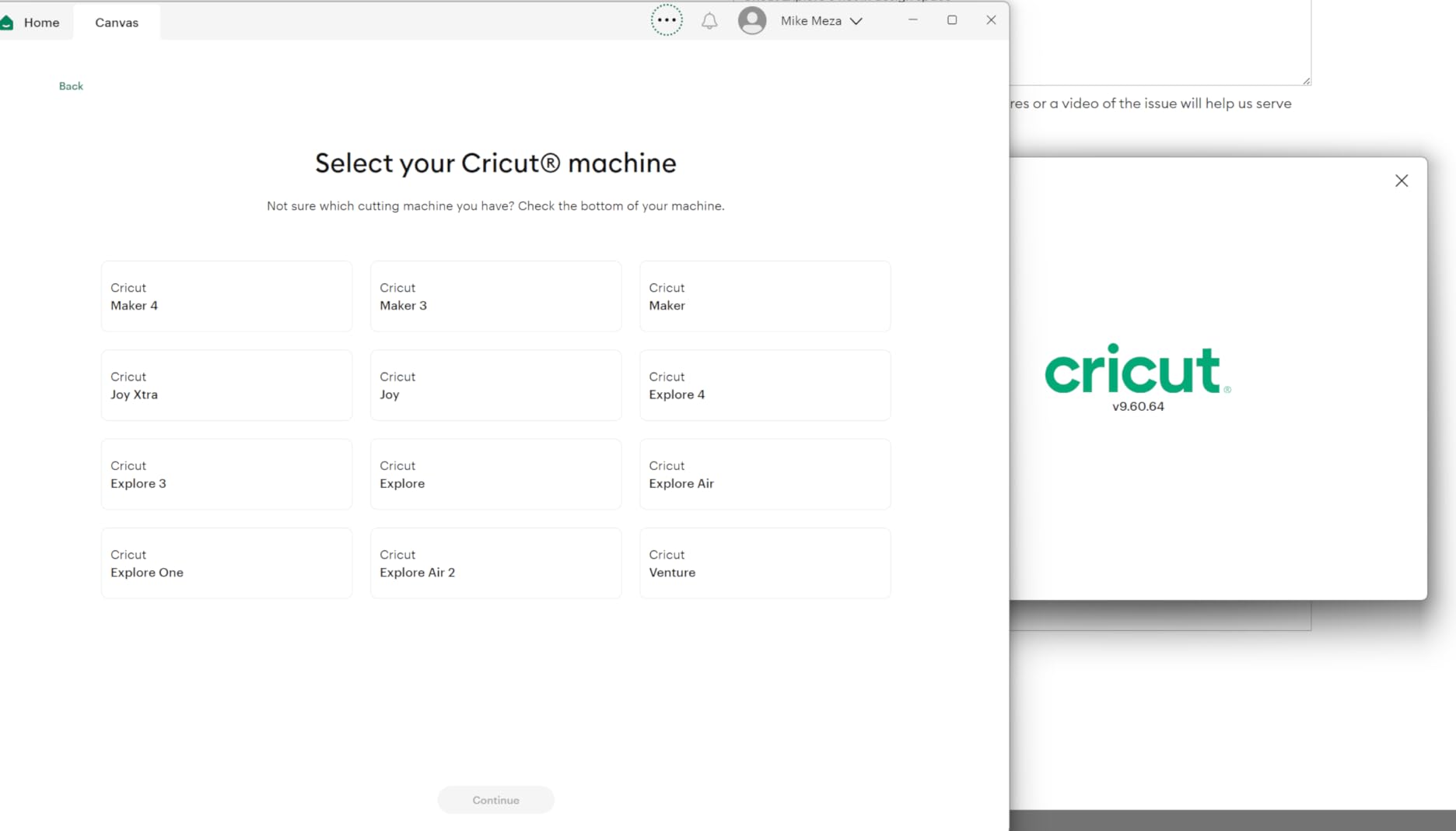Screen dimensions: 1456x831
Task: Click the Back link
Action: (x=71, y=86)
